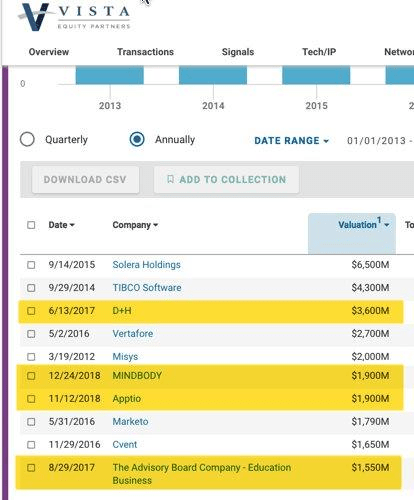The width and height of the screenshot is (414, 500).
Task: Check the Marketo row checkbox
Action: pyautogui.click(x=31, y=422)
